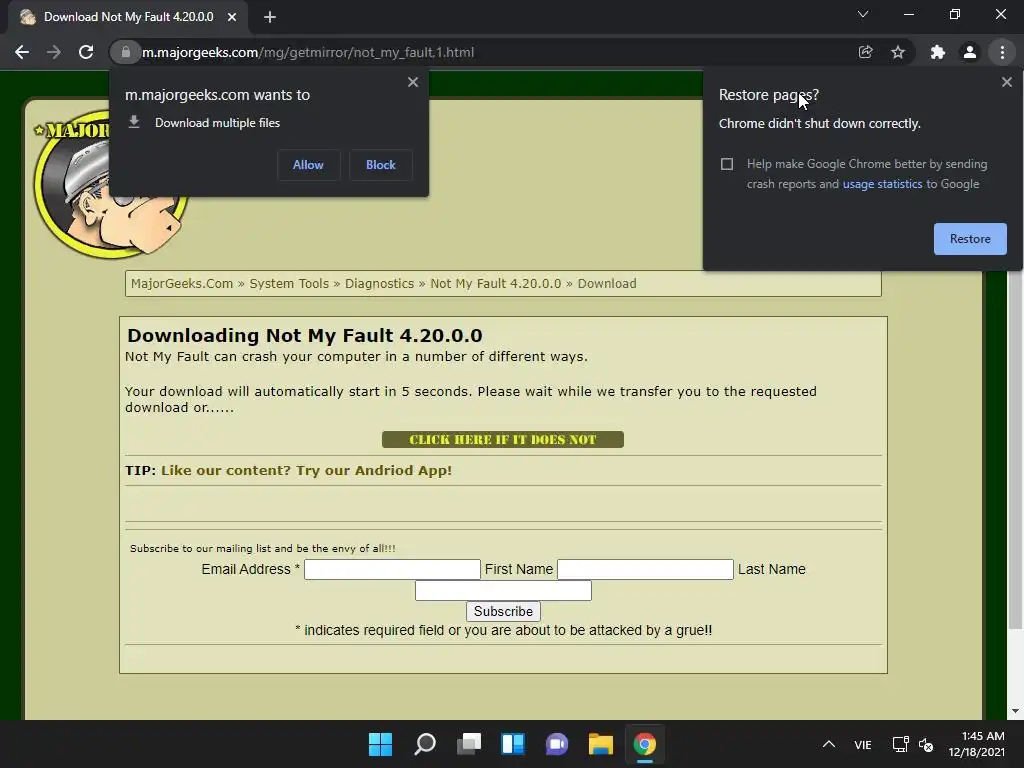Image resolution: width=1024 pixels, height=768 pixels.
Task: Click the Subscribe button
Action: click(x=504, y=611)
